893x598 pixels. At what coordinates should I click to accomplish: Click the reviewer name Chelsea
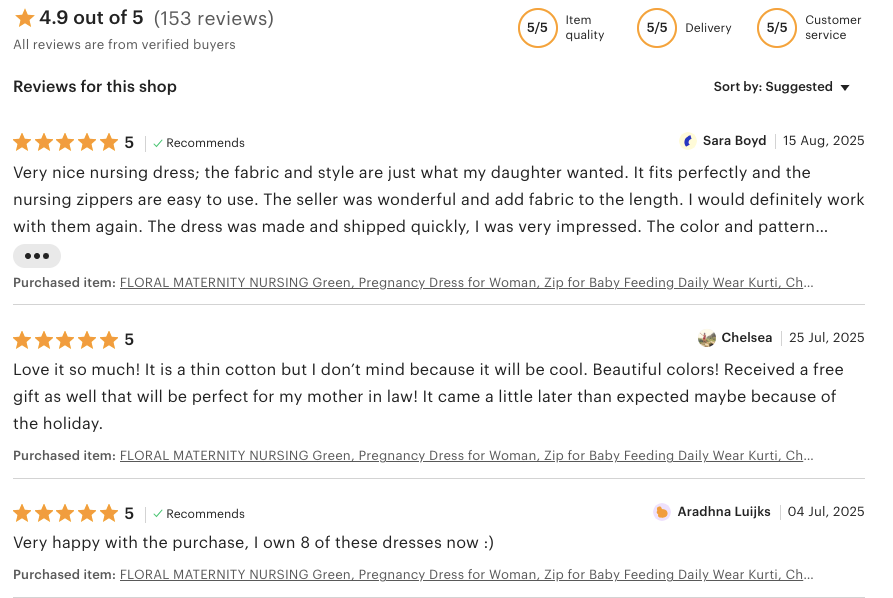746,338
